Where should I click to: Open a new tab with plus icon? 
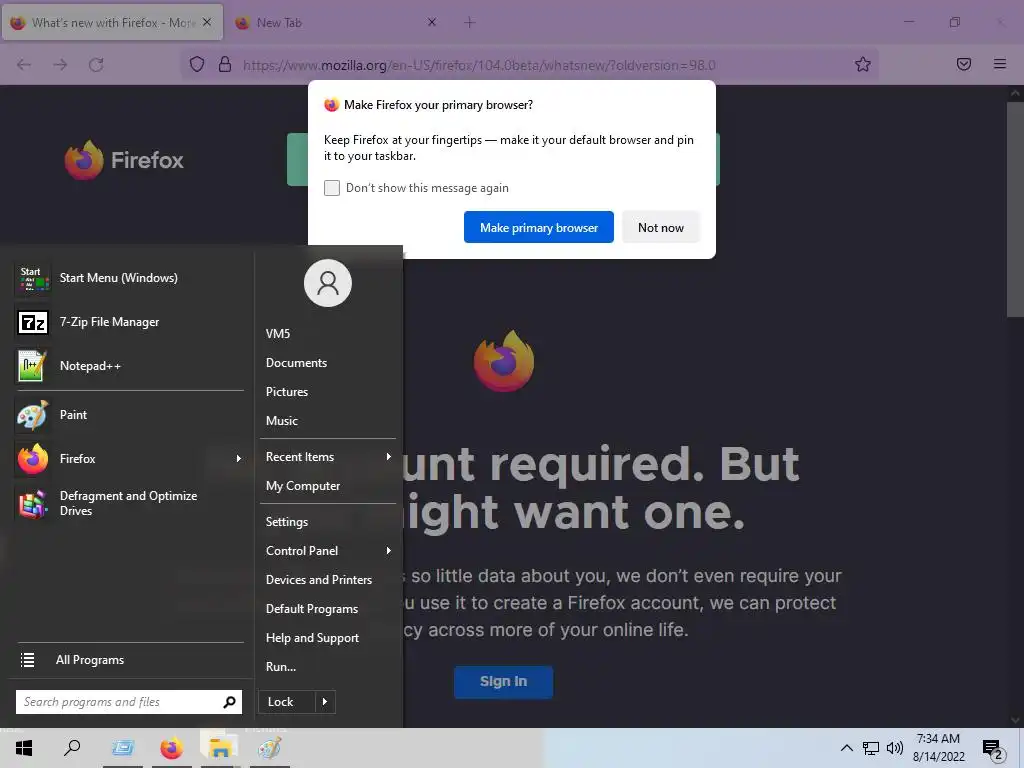(470, 23)
